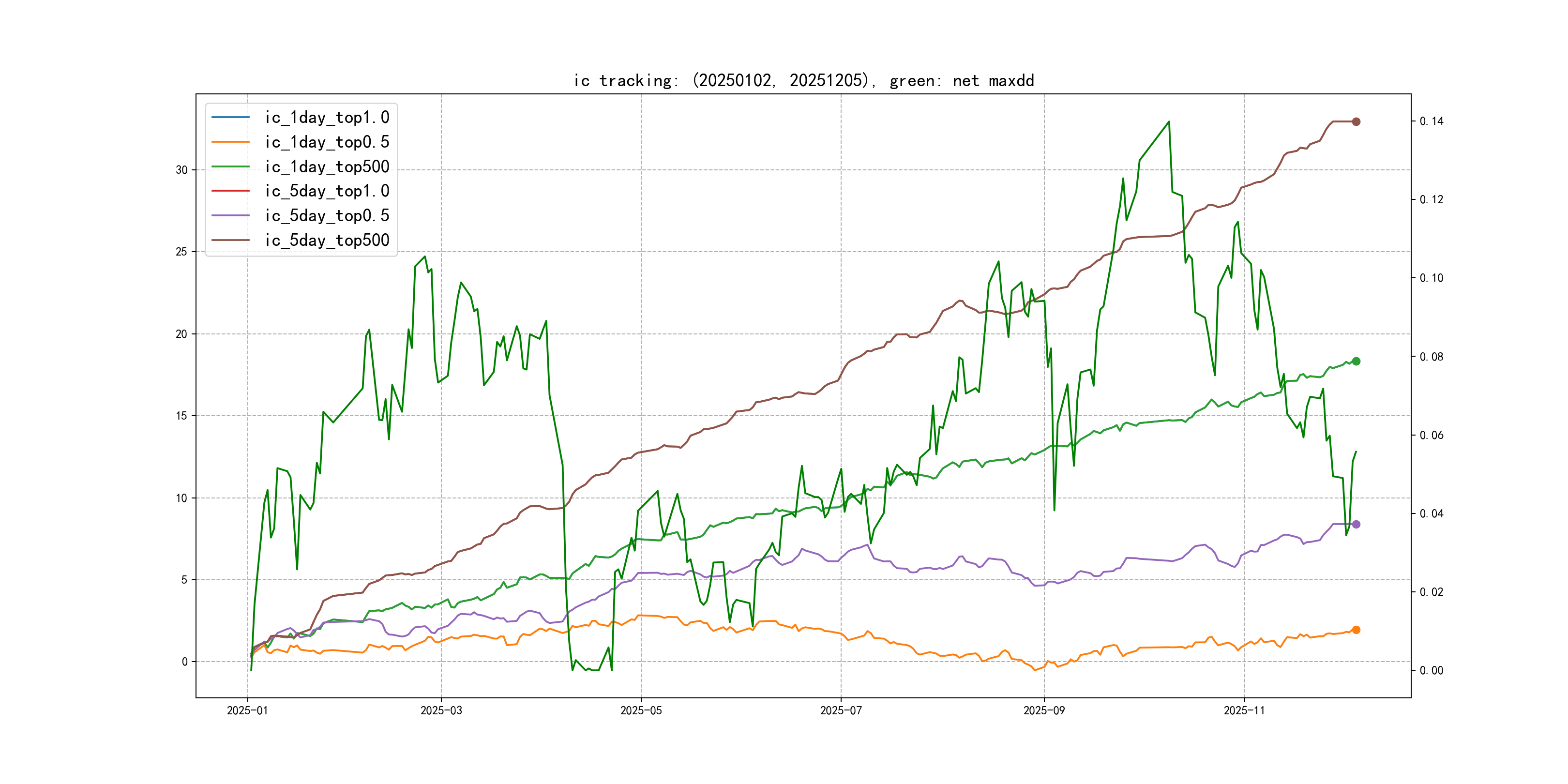Image resolution: width=1568 pixels, height=784 pixels.
Task: Click the 30 tick on left axis
Action: click(181, 170)
